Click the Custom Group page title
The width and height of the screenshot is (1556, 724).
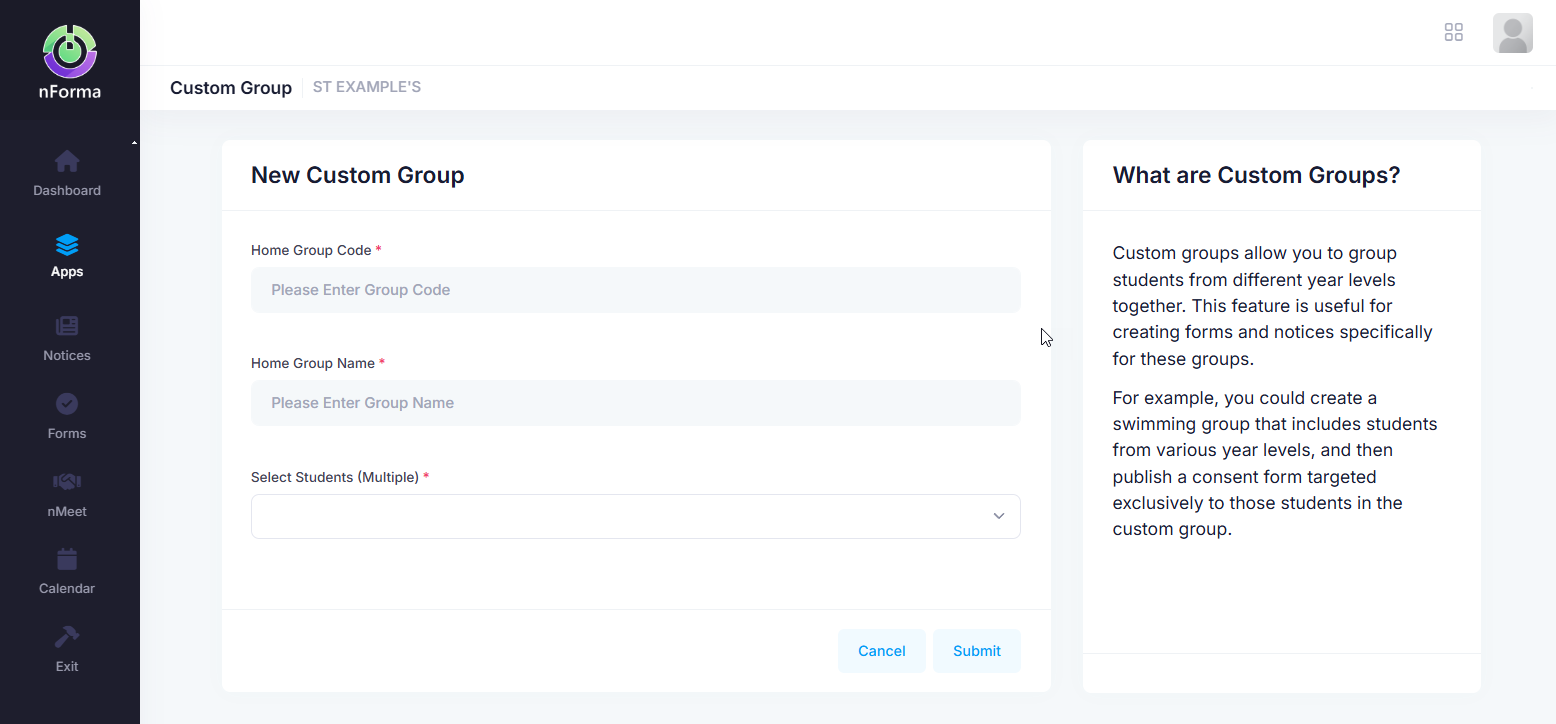click(x=231, y=88)
